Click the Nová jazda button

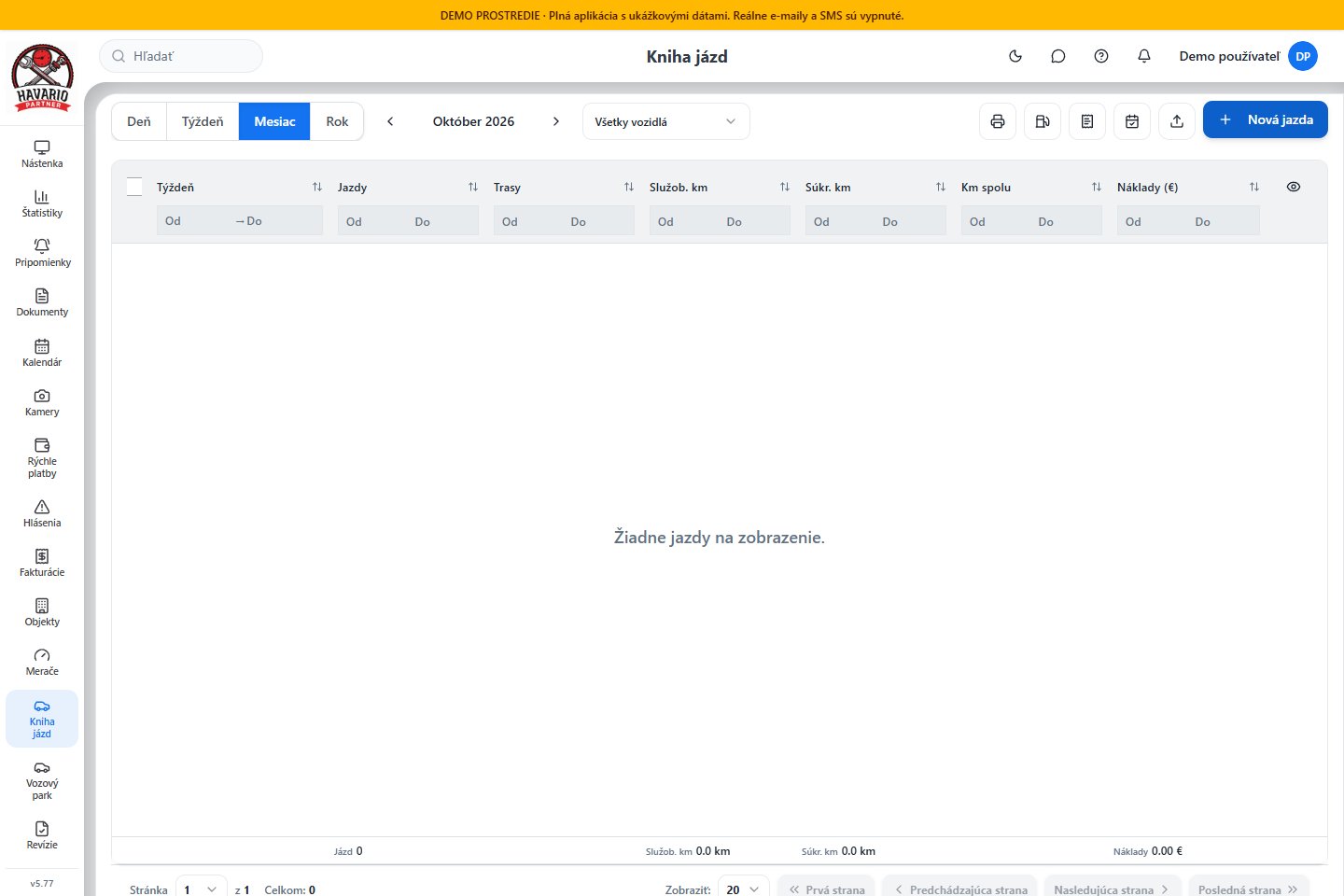coord(1266,119)
